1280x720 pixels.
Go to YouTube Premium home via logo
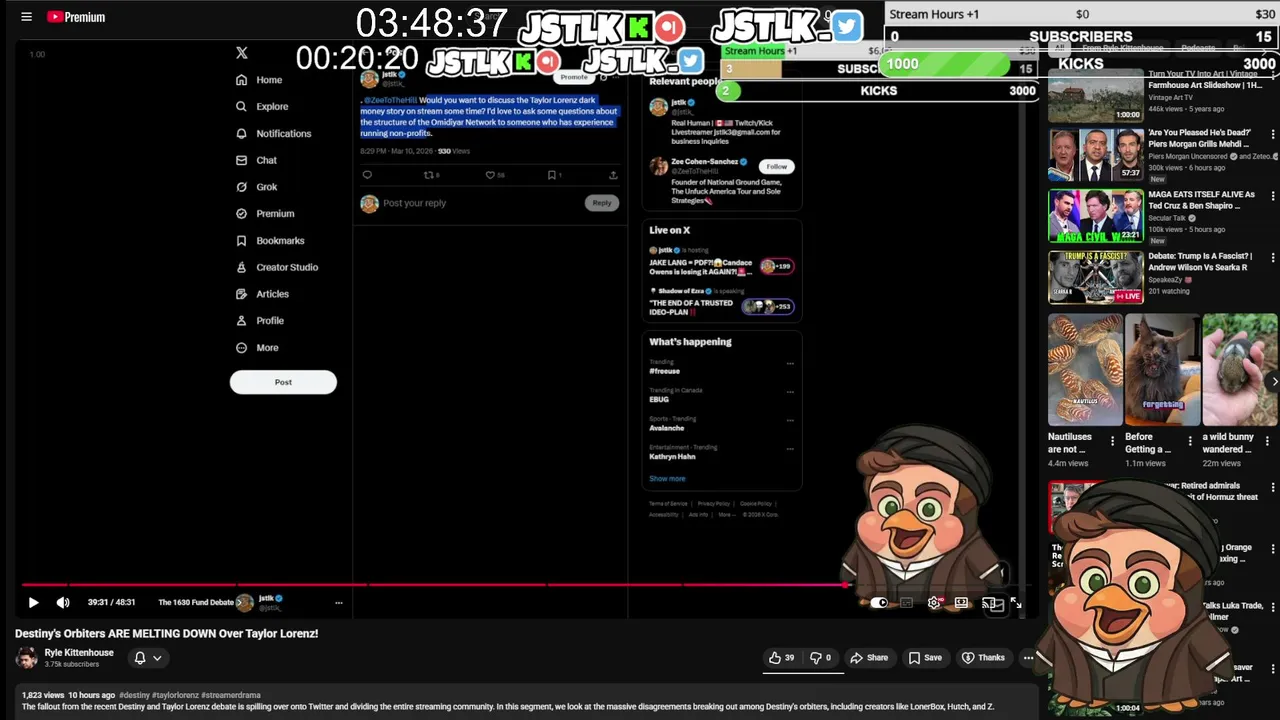click(76, 17)
